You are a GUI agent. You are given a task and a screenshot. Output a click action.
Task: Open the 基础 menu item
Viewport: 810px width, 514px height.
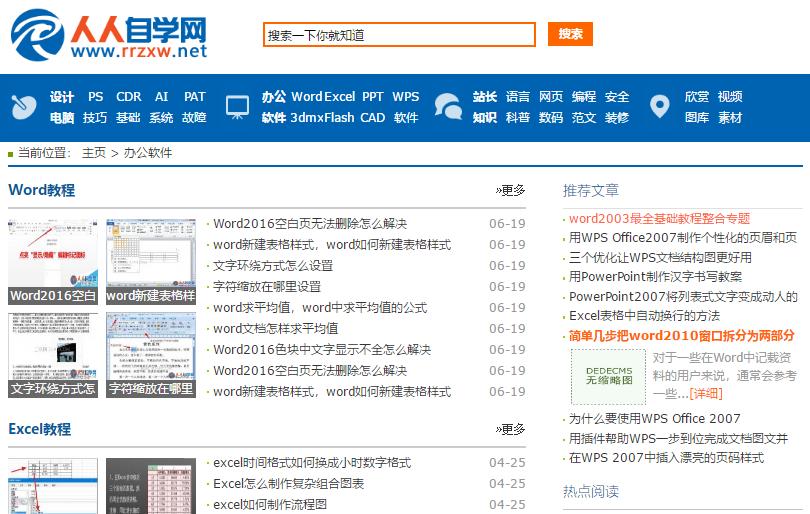pyautogui.click(x=128, y=118)
